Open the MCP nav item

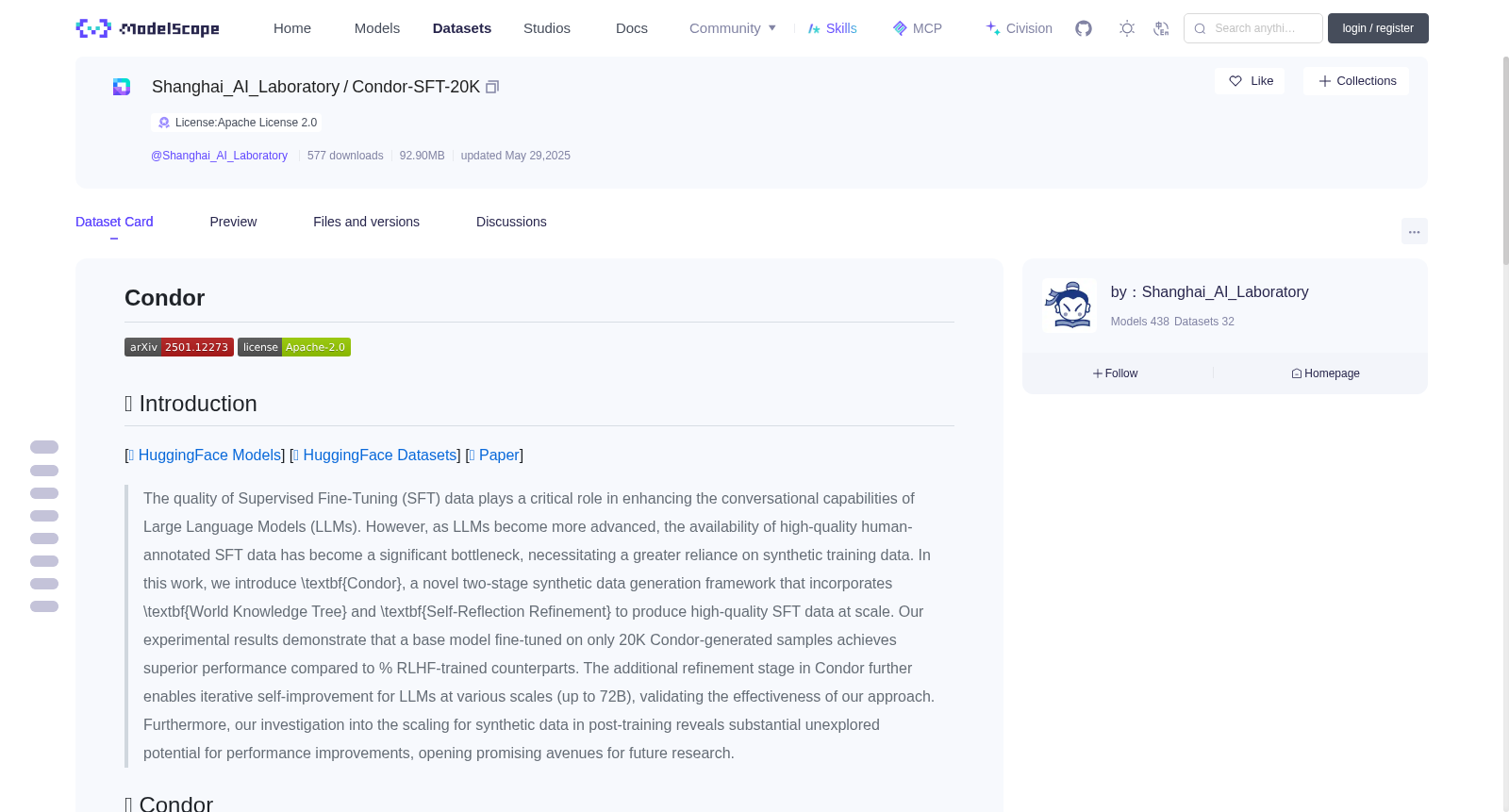pos(918,28)
